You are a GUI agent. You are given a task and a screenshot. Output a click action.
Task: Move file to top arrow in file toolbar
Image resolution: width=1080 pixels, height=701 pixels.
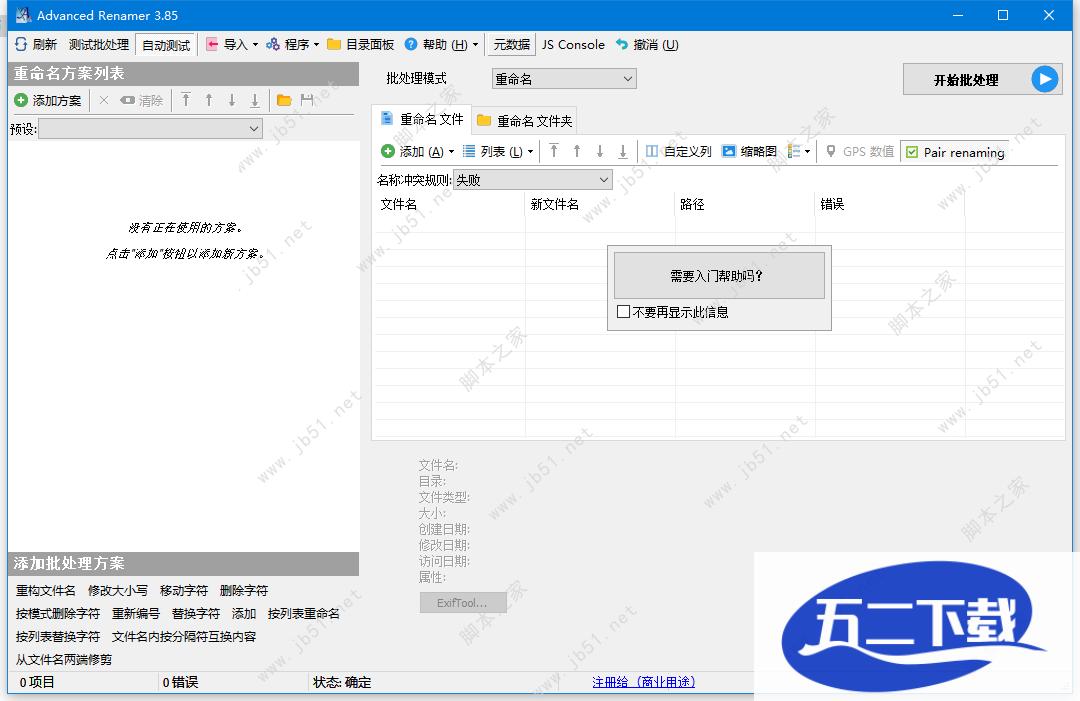554,151
